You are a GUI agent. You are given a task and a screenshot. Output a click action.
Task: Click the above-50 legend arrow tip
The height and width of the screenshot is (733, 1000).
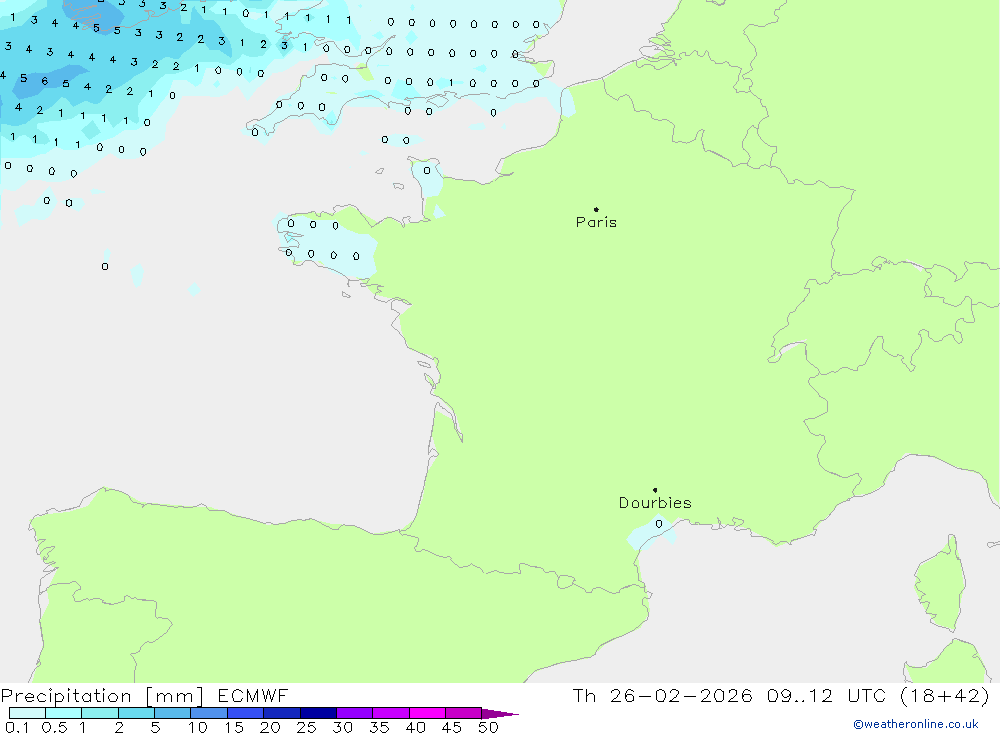pos(500,714)
